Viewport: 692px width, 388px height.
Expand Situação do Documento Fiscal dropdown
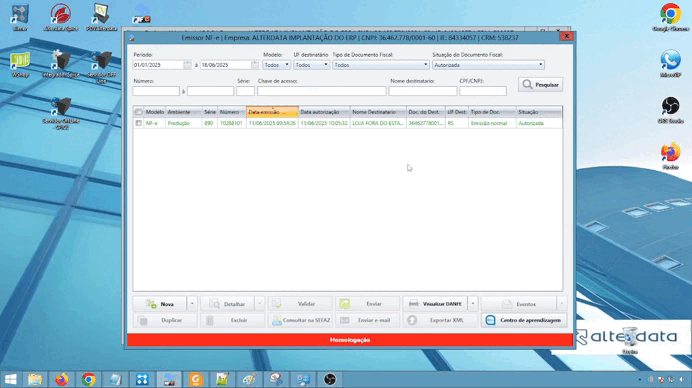[488, 65]
